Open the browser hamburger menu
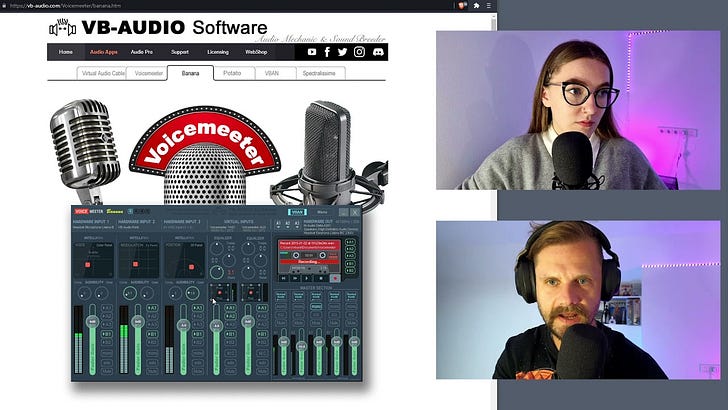 tap(488, 6)
